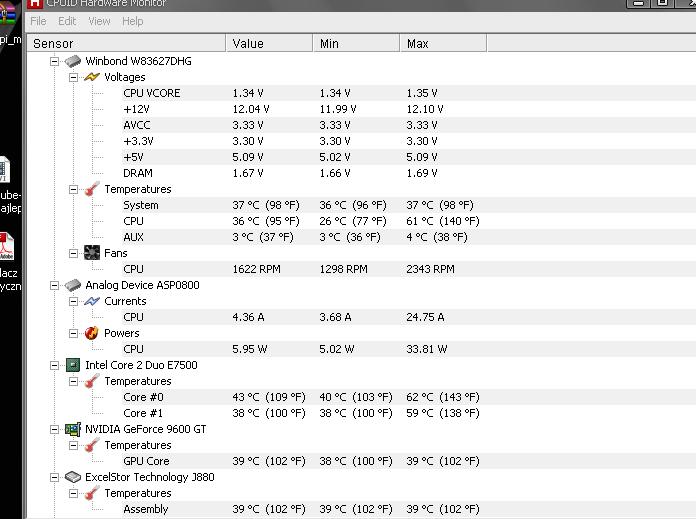The image size is (696, 519).
Task: Open the View menu
Action: point(99,21)
